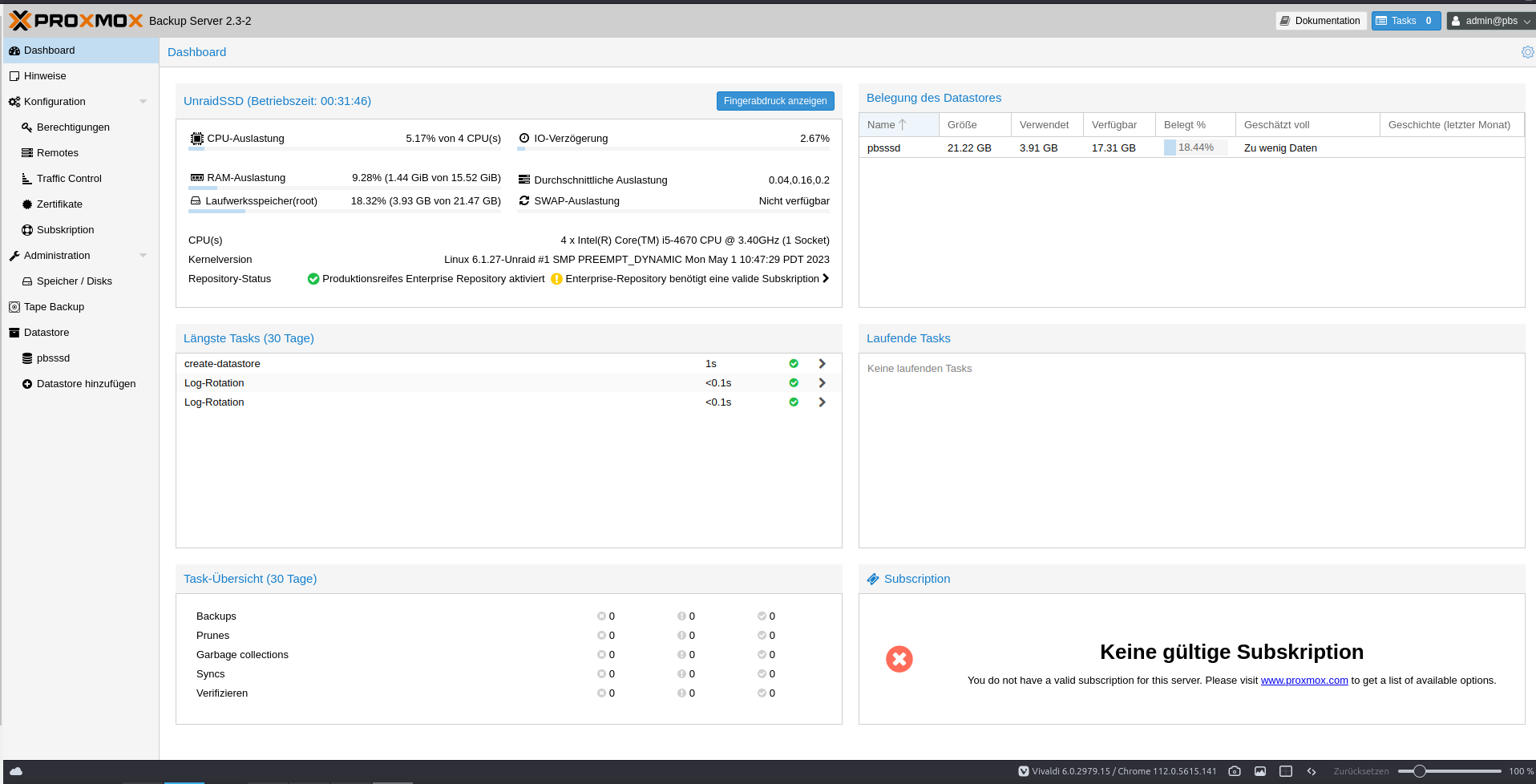Image resolution: width=1536 pixels, height=784 pixels.
Task: Go to Traffic Control settings
Action: [80, 179]
